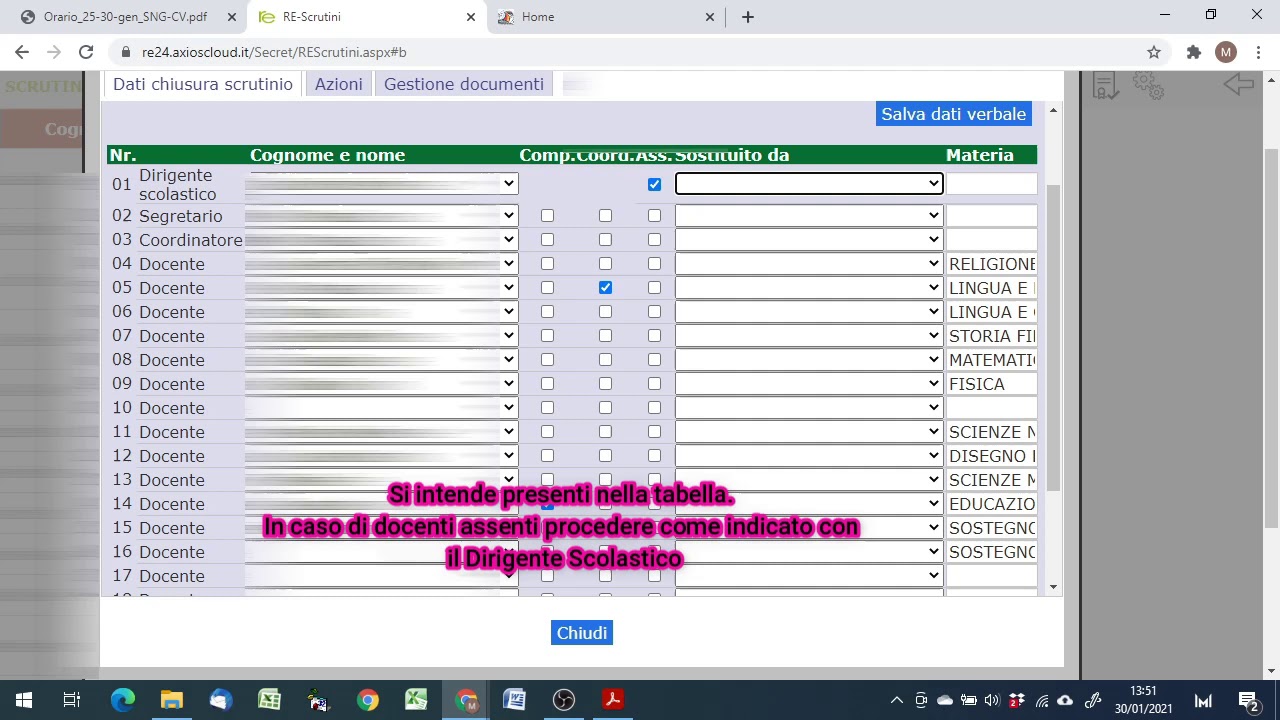
Task: Open name dropdown for Coordinatore row 03
Action: (381, 240)
